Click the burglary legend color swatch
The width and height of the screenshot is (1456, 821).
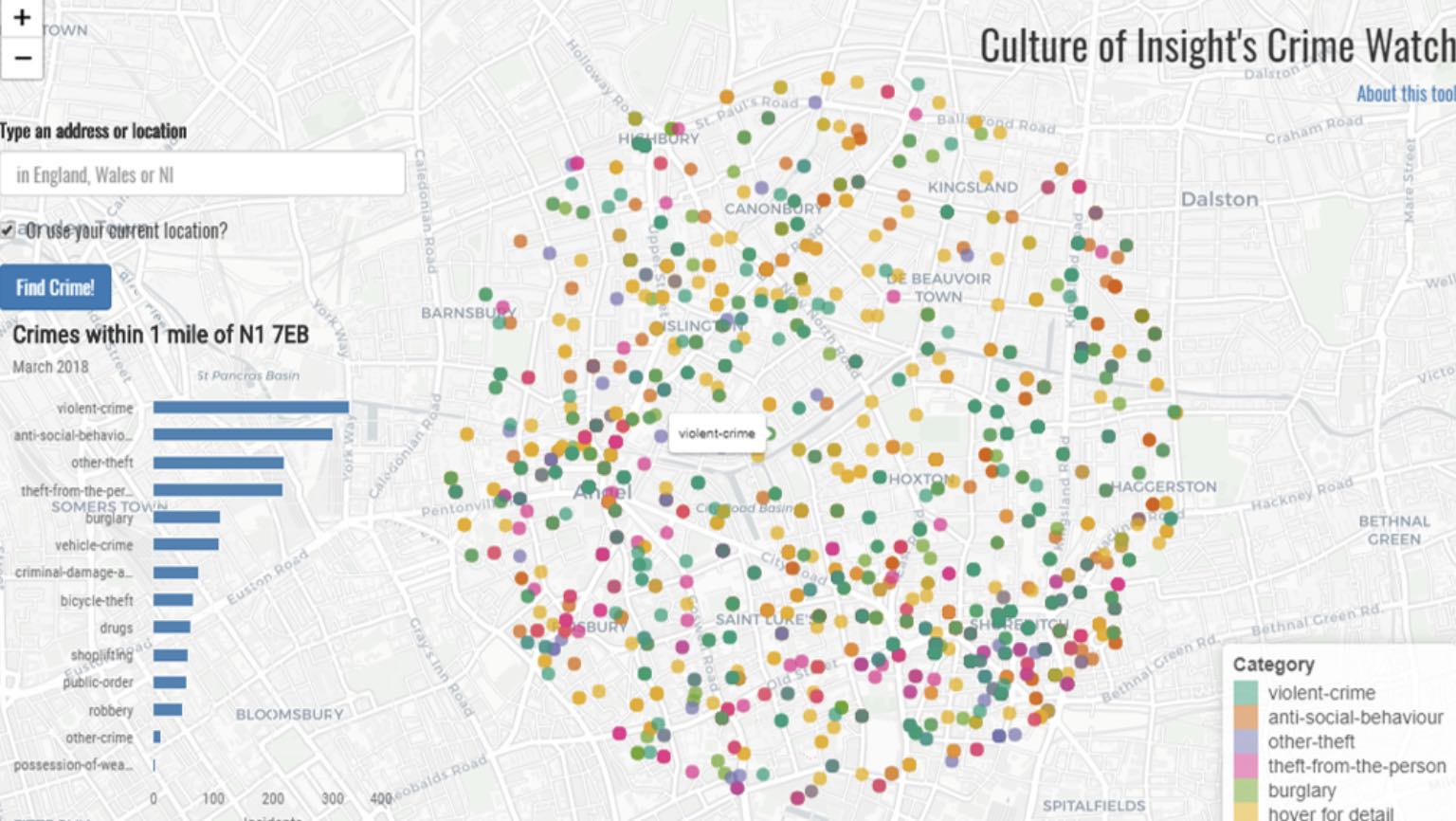[x=1246, y=791]
